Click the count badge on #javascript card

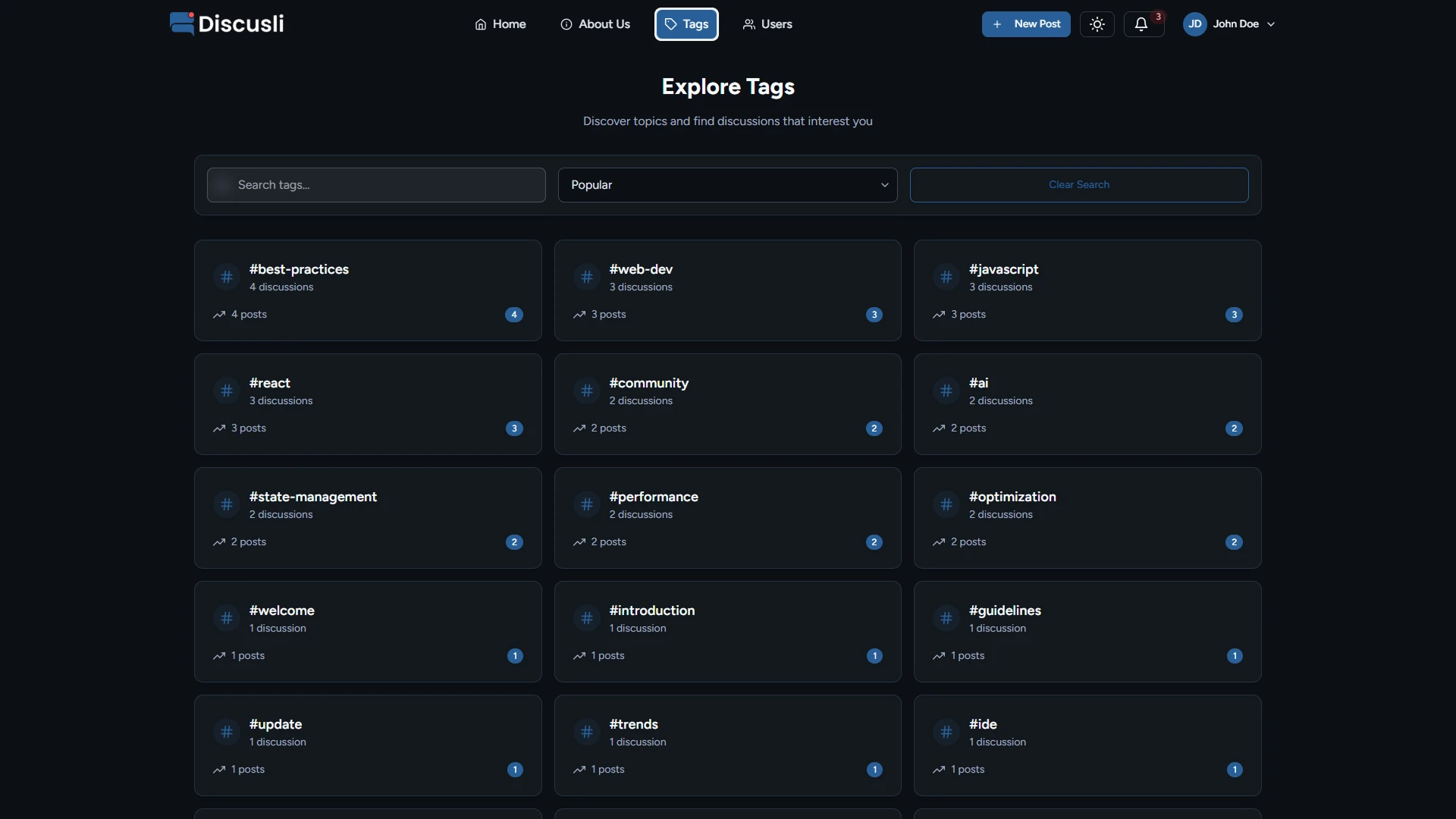pos(1234,315)
